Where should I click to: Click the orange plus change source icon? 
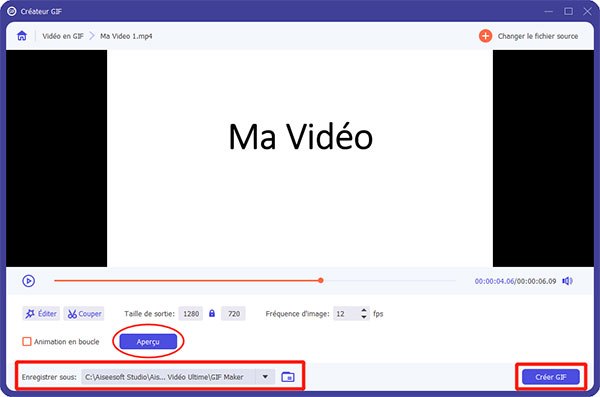click(x=485, y=36)
